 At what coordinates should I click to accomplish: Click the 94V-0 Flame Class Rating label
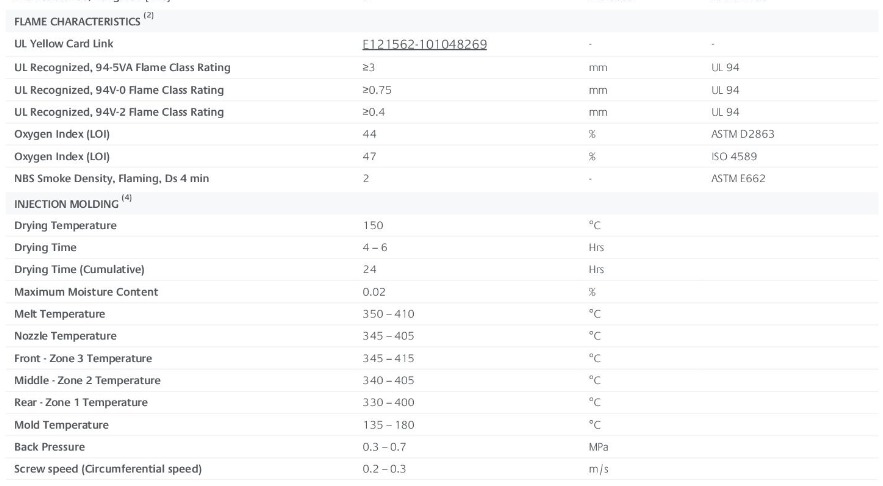point(119,90)
